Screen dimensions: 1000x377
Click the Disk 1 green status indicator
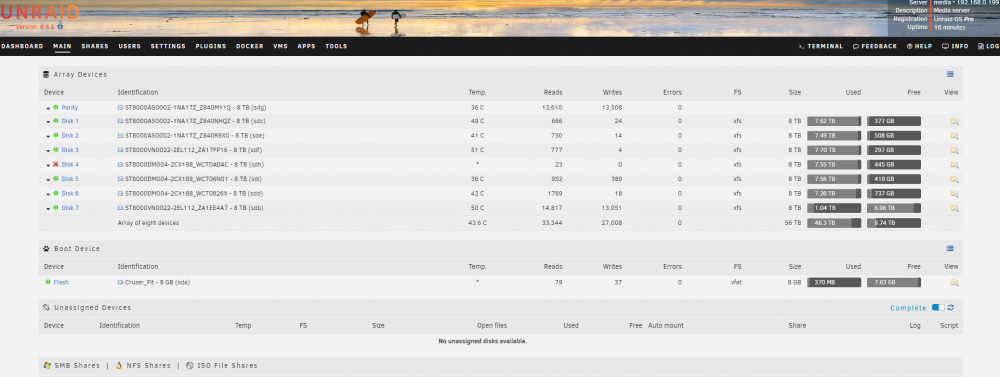pos(55,121)
